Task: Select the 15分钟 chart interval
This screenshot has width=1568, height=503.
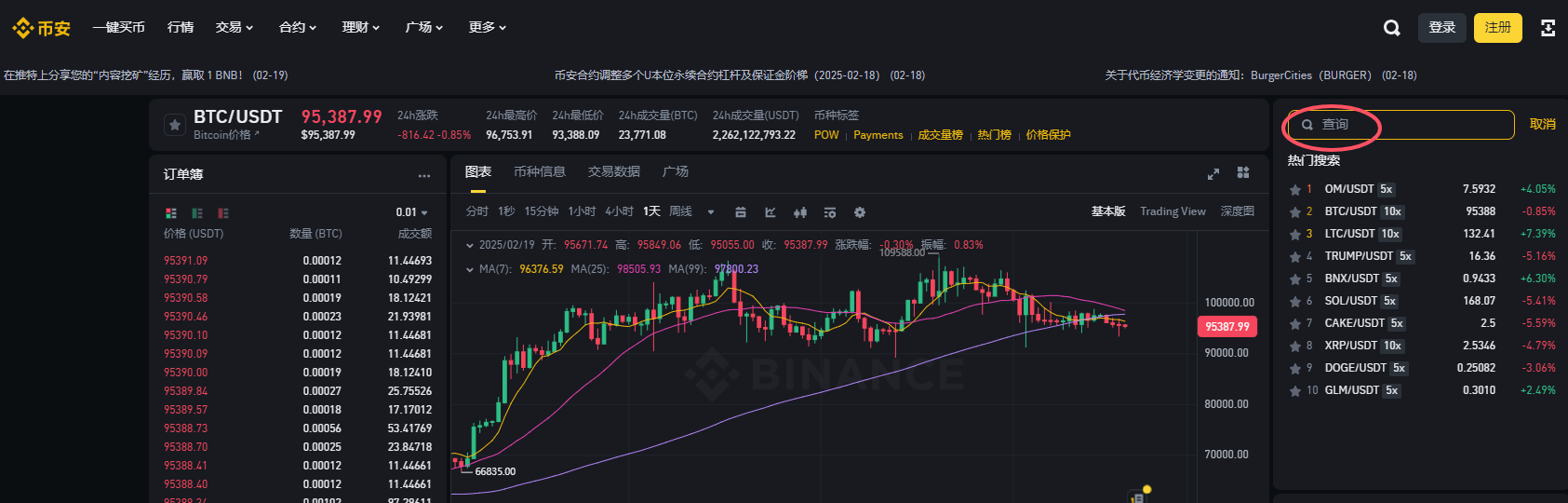Action: 542,212
